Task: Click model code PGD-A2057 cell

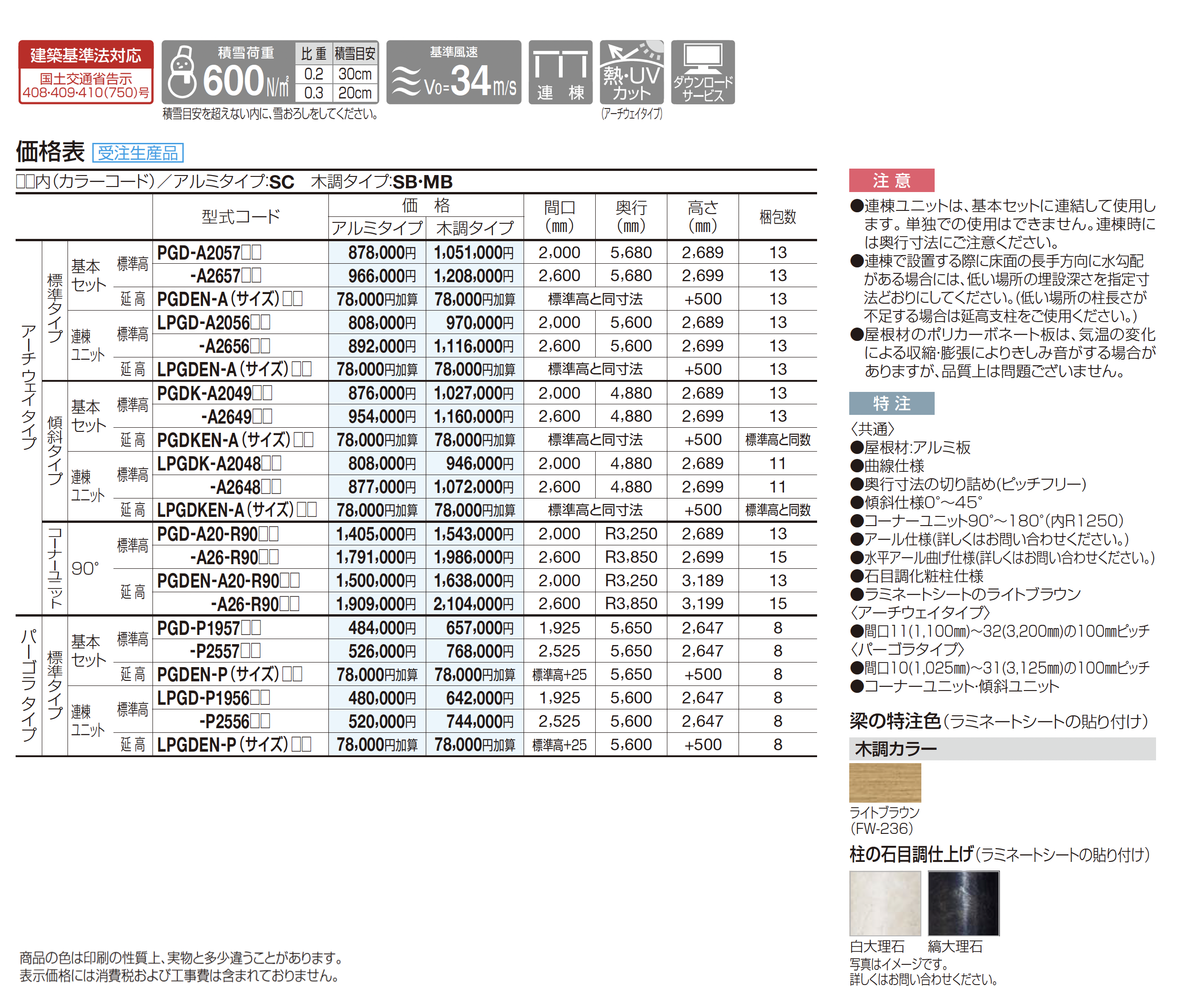Action: click(x=209, y=252)
